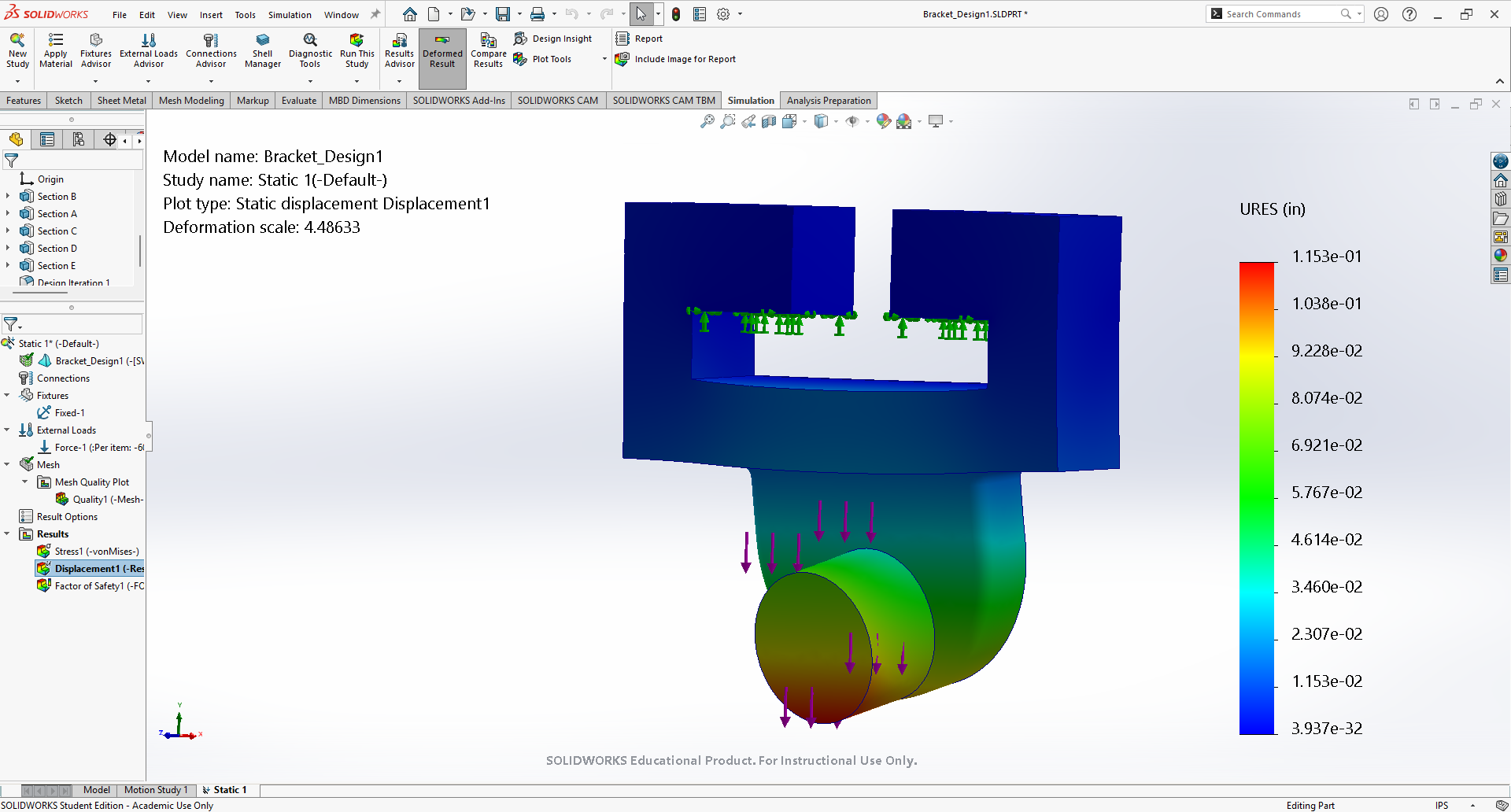
Task: Collapse the Mesh folder
Action: (7, 465)
